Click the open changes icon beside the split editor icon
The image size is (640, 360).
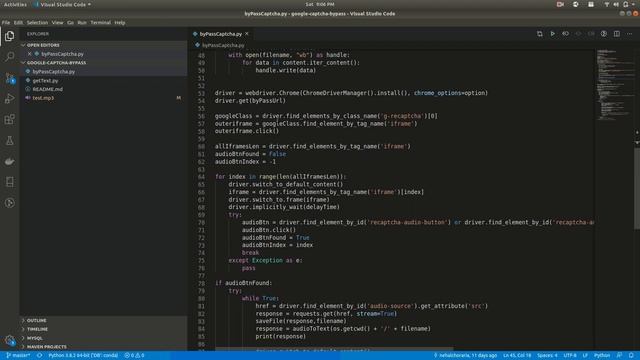[x=604, y=34]
